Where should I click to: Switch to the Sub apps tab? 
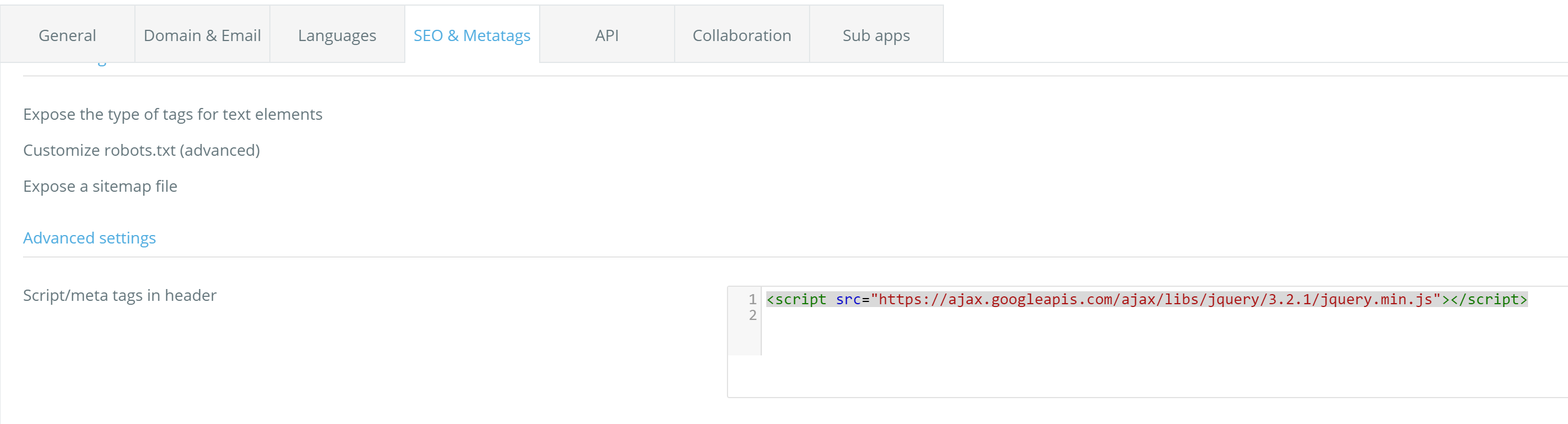click(x=876, y=35)
